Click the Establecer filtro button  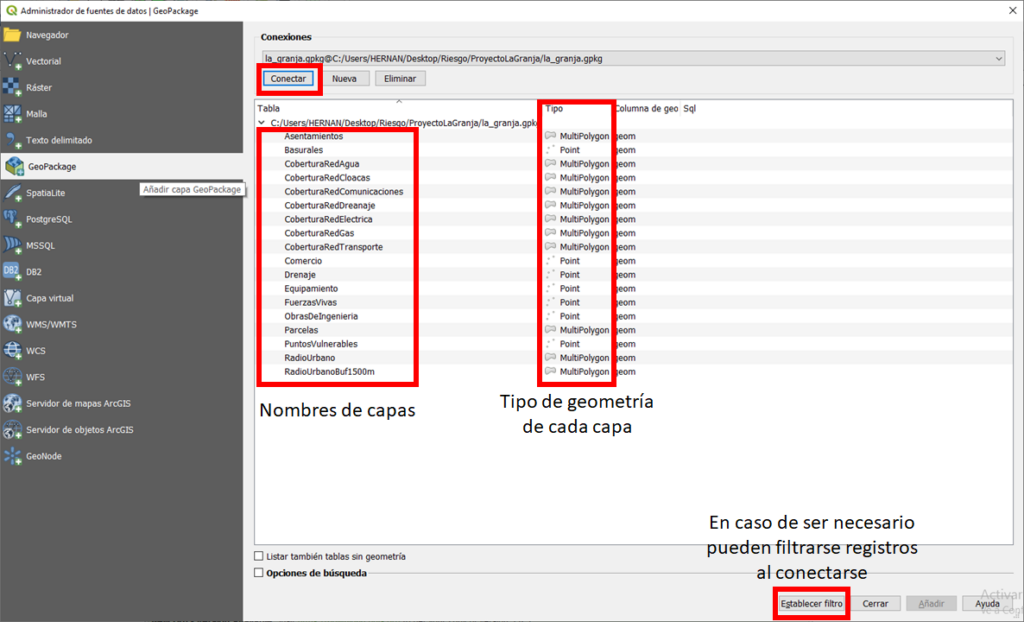coord(812,604)
